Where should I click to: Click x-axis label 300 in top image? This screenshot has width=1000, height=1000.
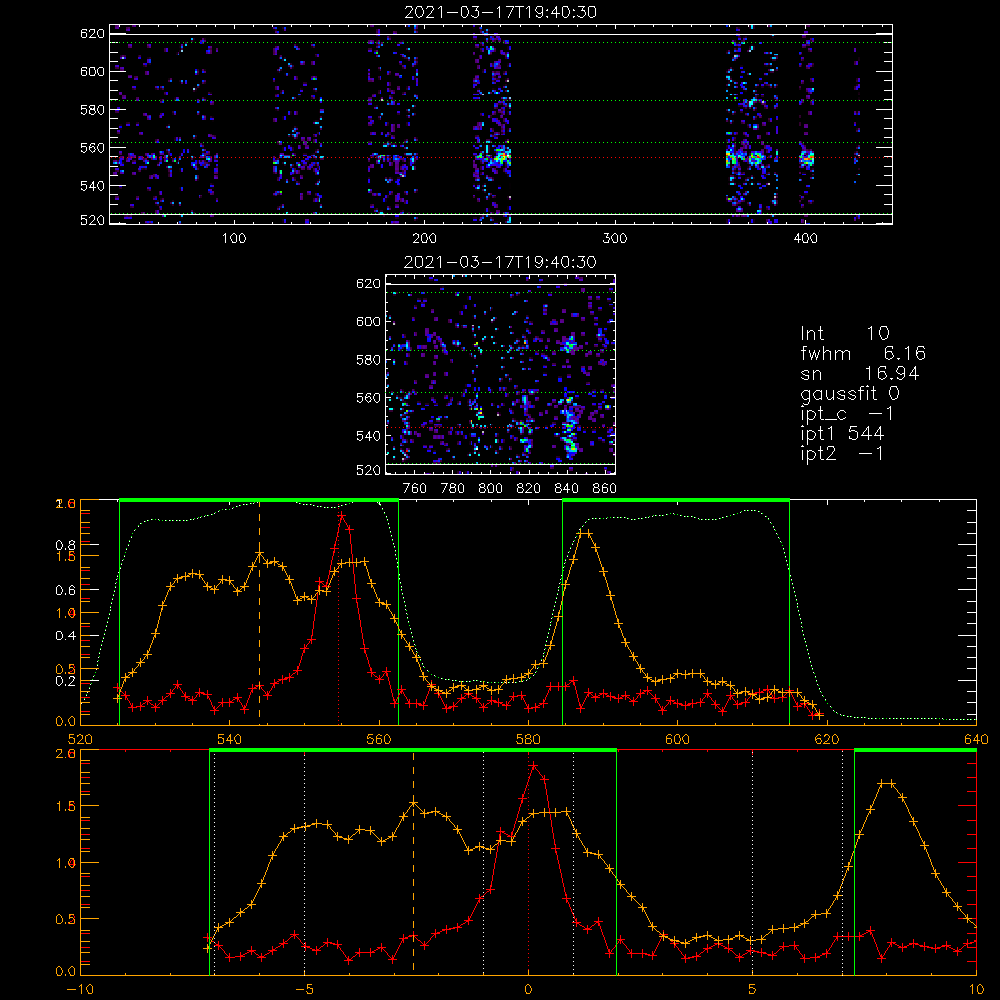615,239
